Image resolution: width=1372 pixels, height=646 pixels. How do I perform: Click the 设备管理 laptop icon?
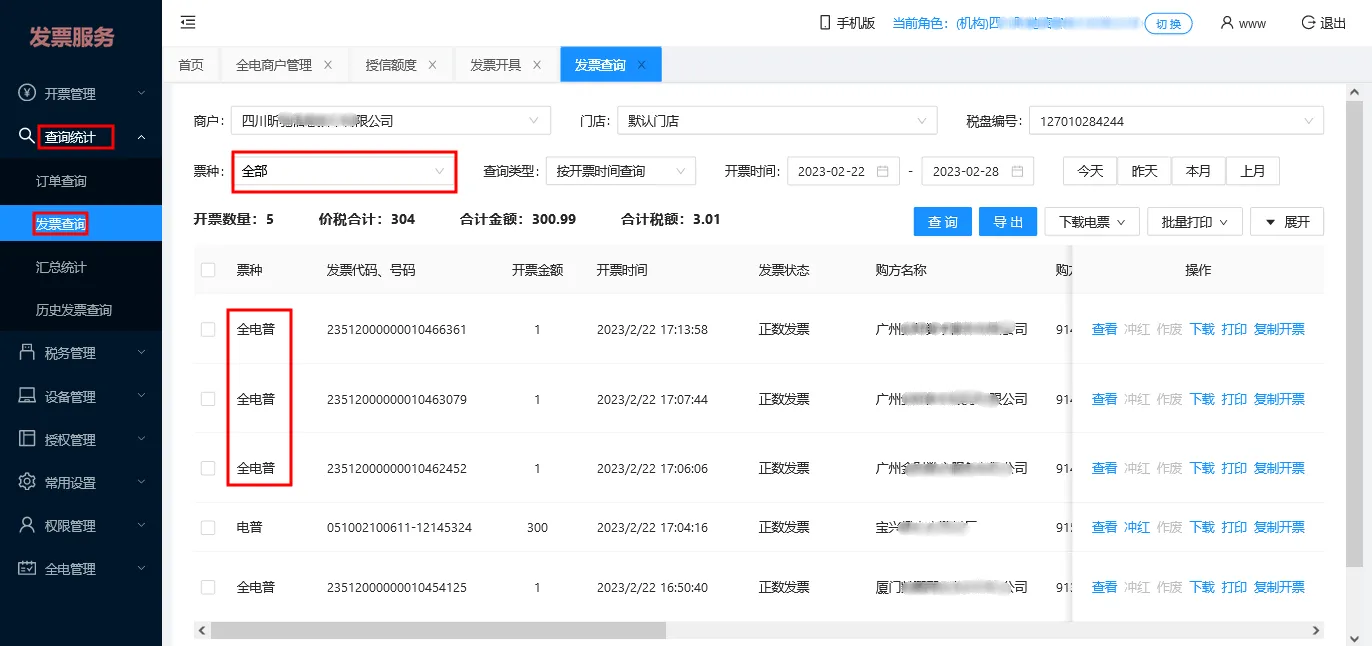click(x=27, y=396)
